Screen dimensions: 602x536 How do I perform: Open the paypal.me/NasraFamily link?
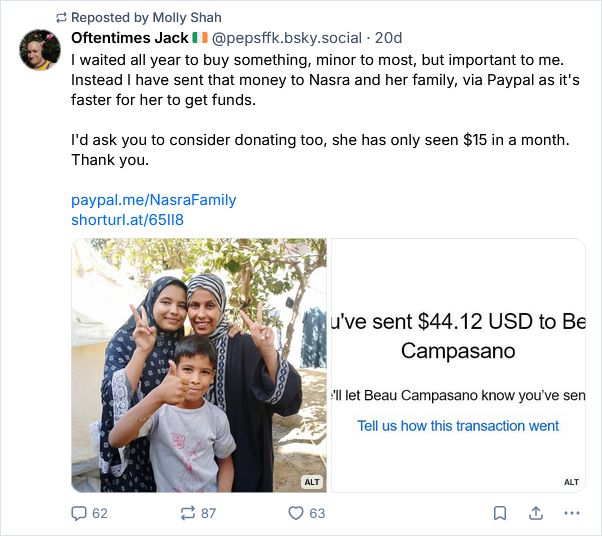click(x=154, y=200)
